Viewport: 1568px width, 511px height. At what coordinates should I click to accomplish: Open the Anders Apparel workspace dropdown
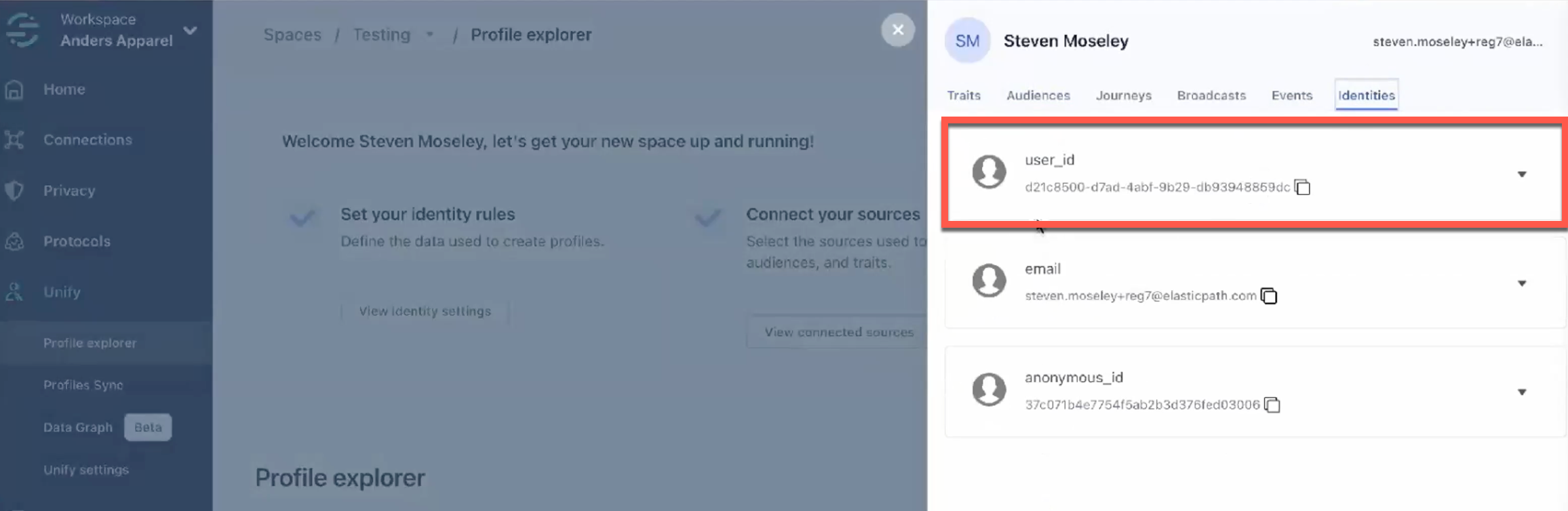tap(191, 30)
